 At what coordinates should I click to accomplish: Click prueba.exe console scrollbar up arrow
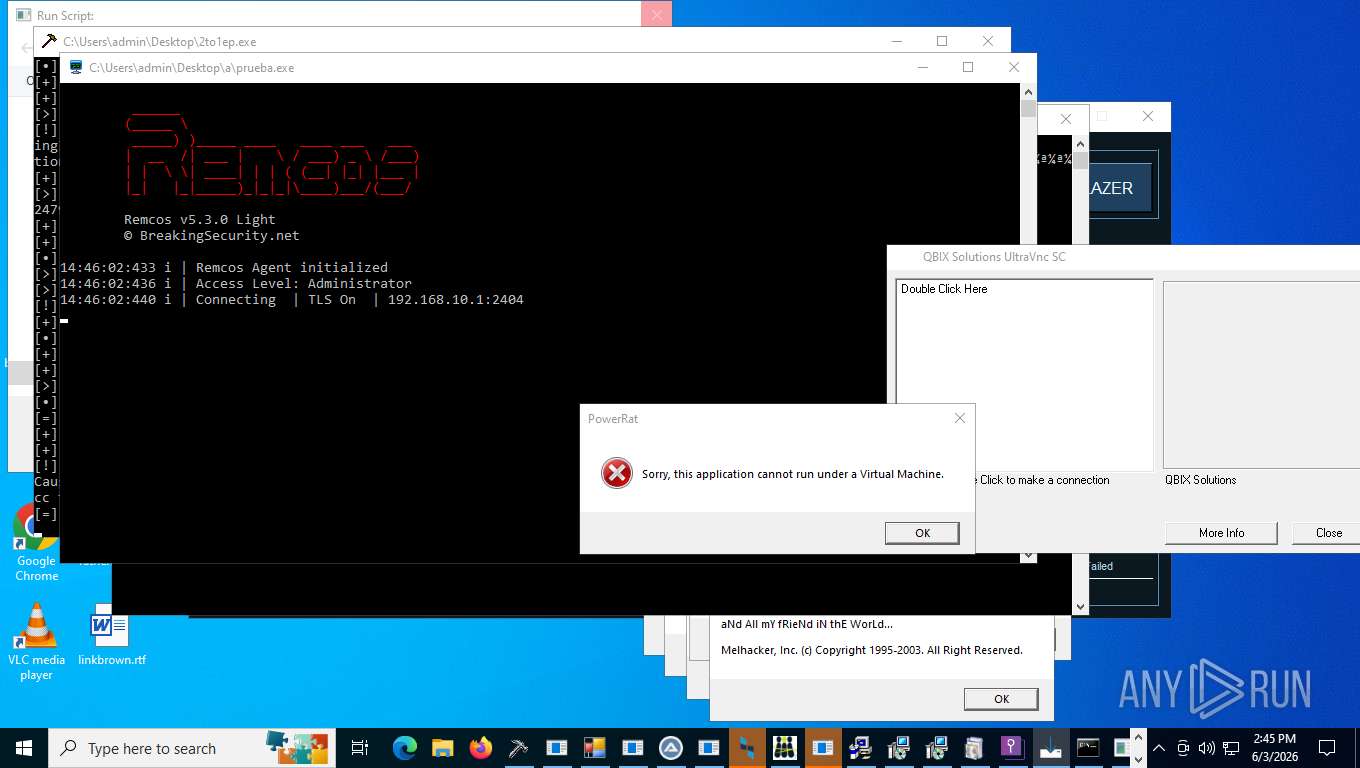(1028, 92)
